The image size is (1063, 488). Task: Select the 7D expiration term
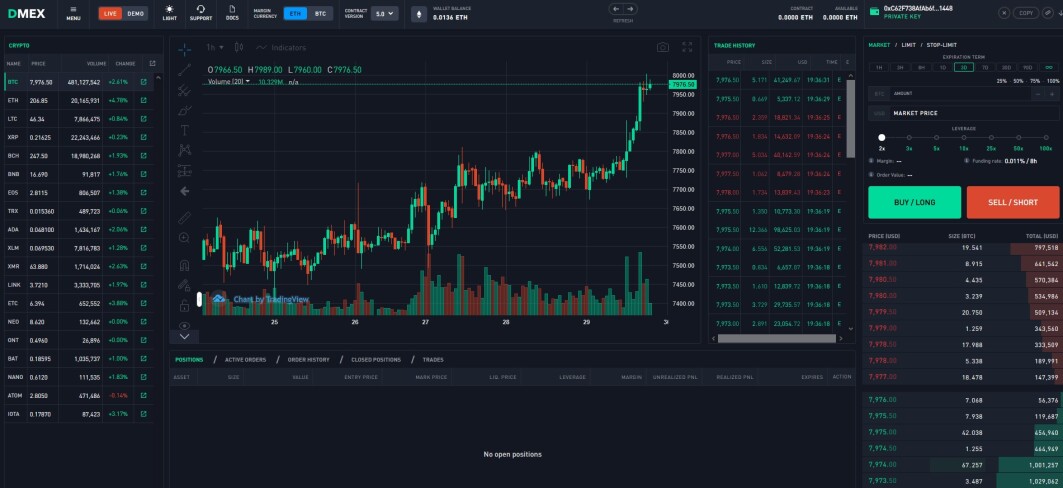pos(985,68)
